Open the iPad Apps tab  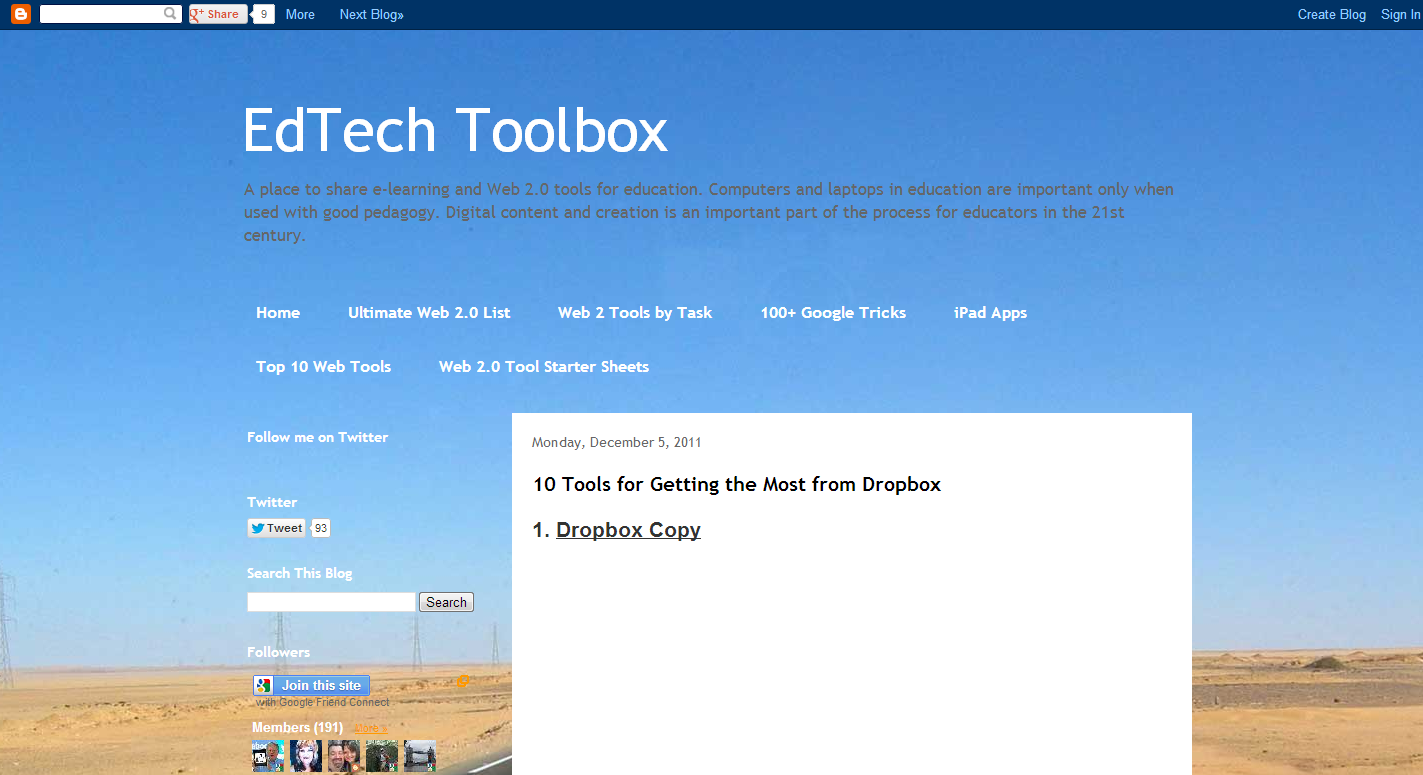[x=990, y=312]
